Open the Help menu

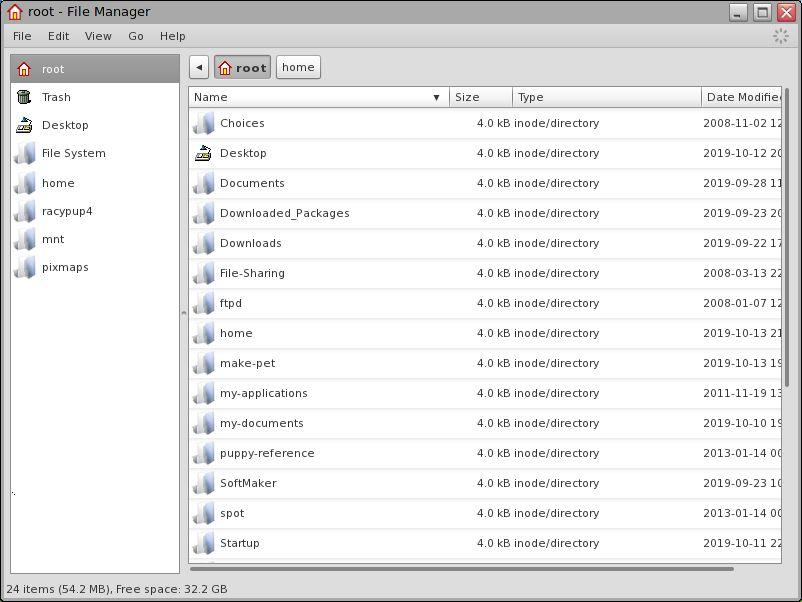pyautogui.click(x=172, y=36)
